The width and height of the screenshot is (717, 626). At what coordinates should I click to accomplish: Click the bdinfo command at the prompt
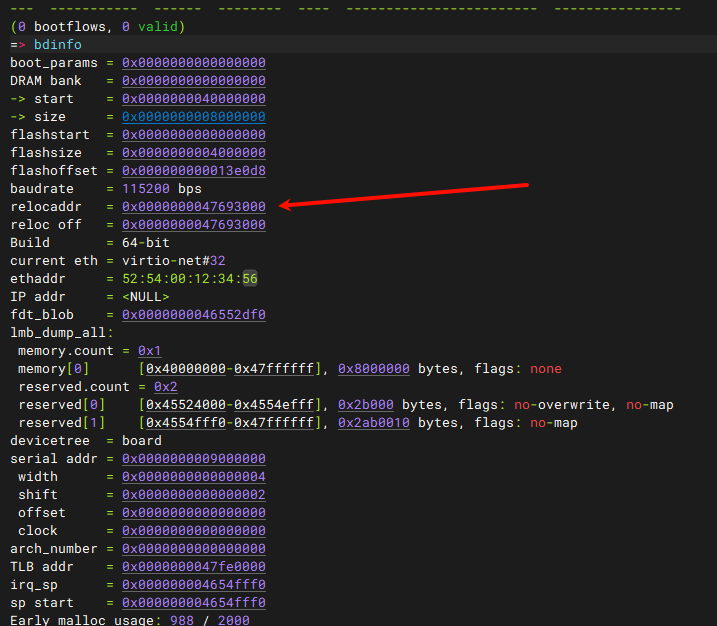58,45
